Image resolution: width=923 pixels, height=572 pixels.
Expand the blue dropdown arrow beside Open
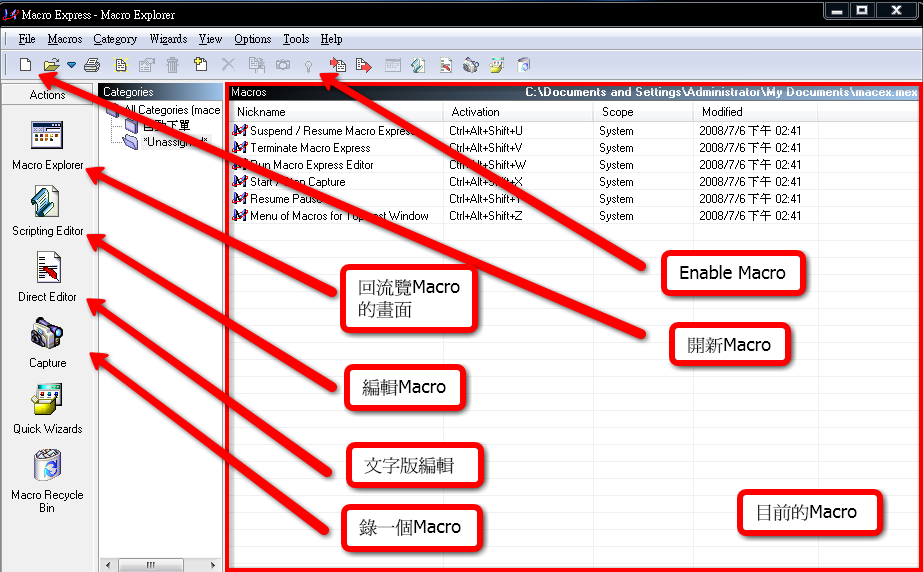(x=71, y=64)
